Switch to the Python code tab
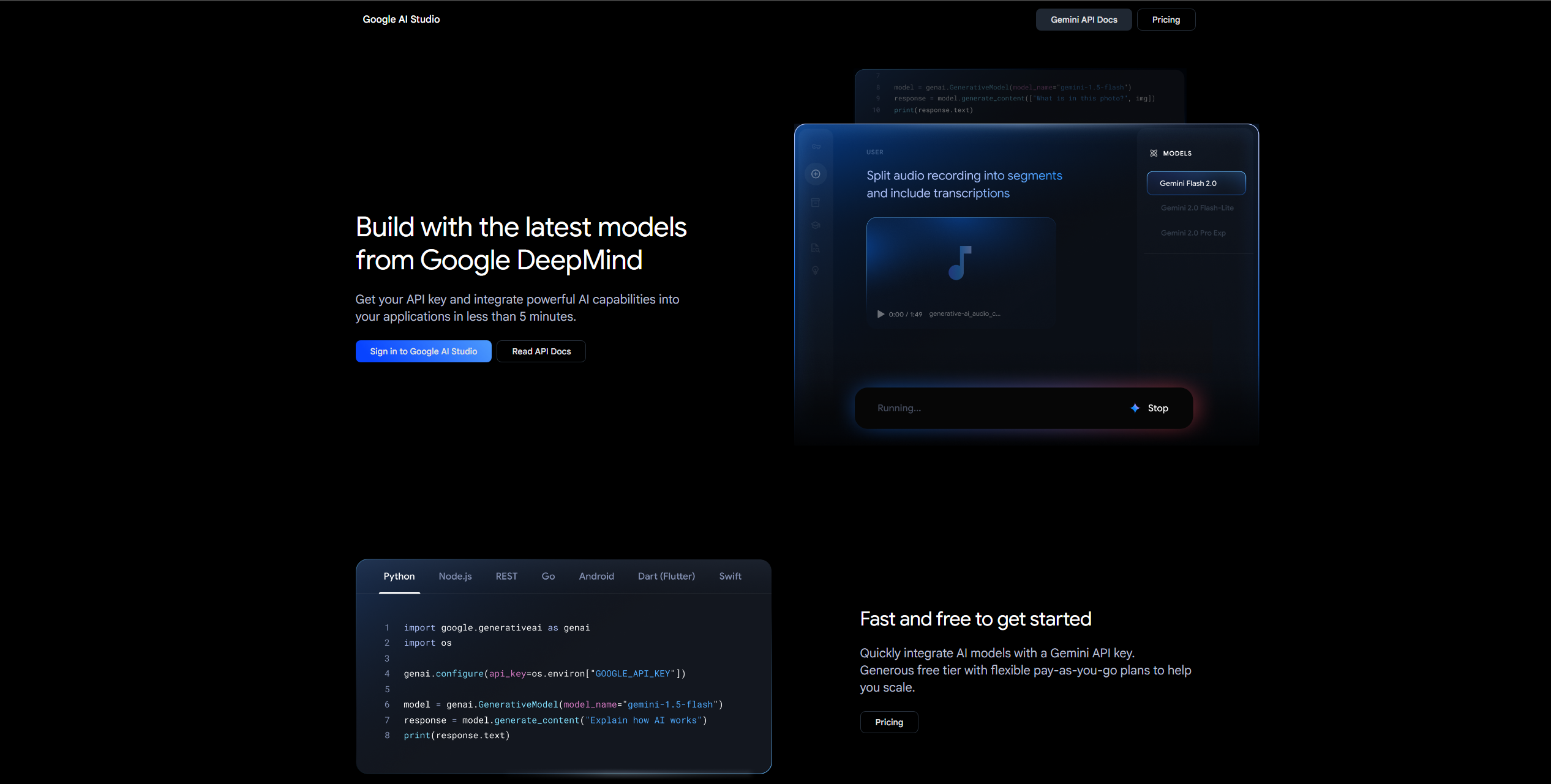 (399, 576)
